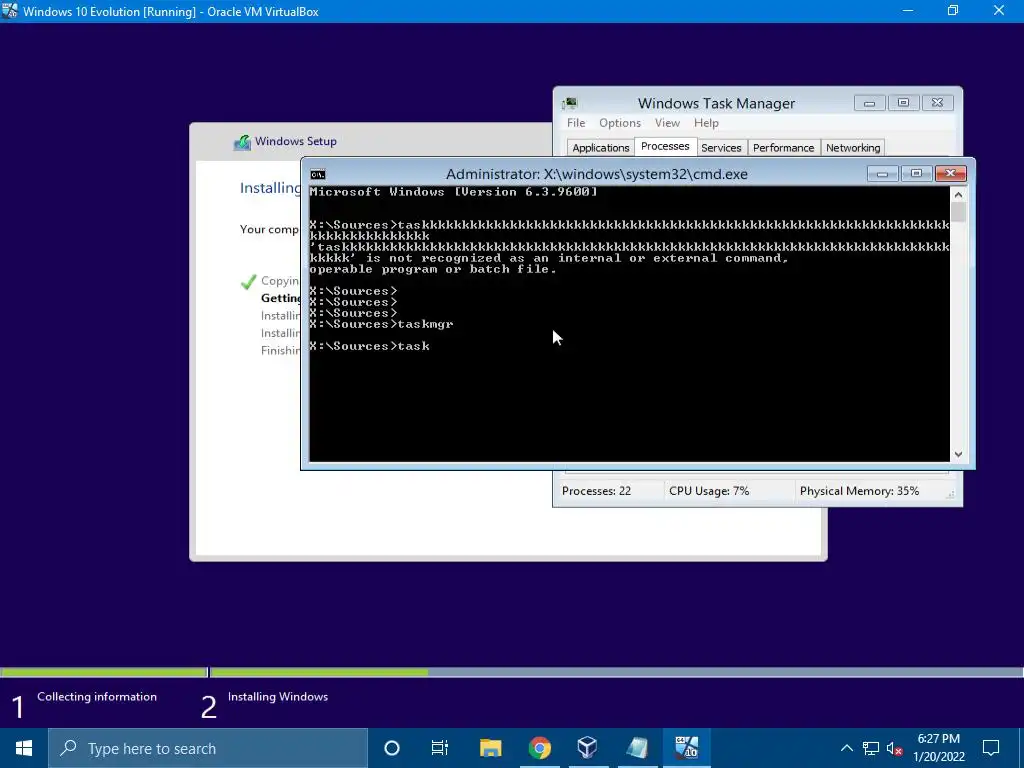The image size is (1024, 768).
Task: Switch to the Processes tab
Action: coord(665,146)
